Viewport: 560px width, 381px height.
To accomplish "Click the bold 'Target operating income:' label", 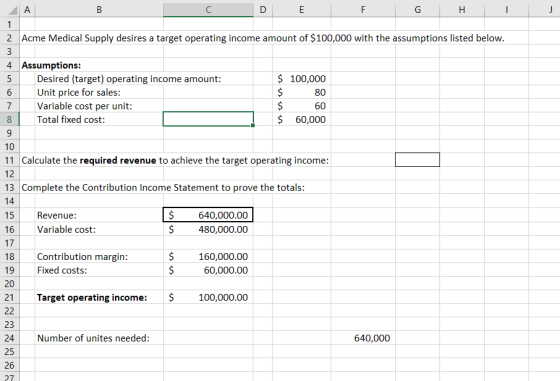I will [x=92, y=297].
